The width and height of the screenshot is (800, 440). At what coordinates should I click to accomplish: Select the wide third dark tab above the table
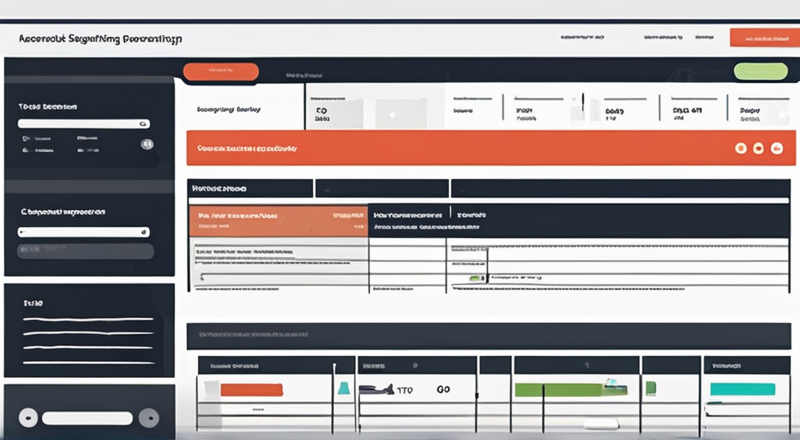[620, 188]
